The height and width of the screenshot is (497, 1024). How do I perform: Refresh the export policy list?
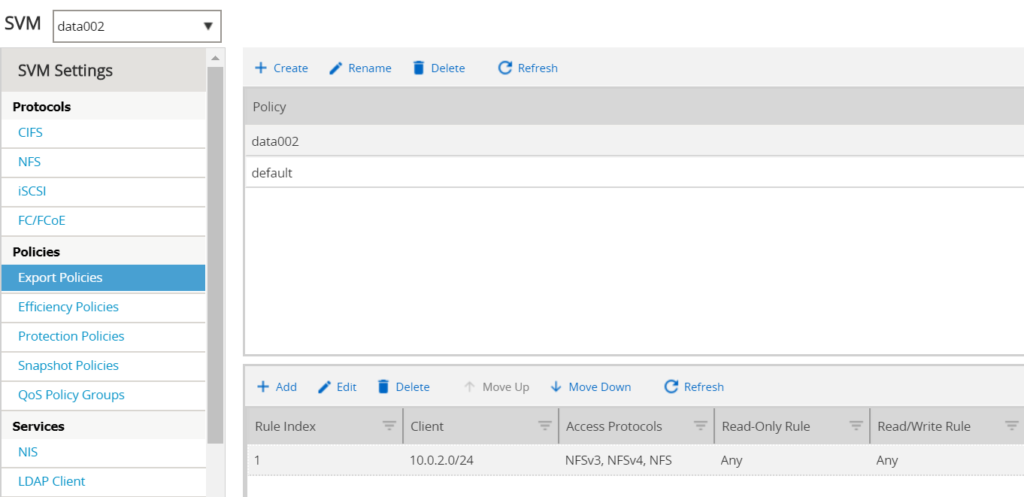pyautogui.click(x=527, y=68)
